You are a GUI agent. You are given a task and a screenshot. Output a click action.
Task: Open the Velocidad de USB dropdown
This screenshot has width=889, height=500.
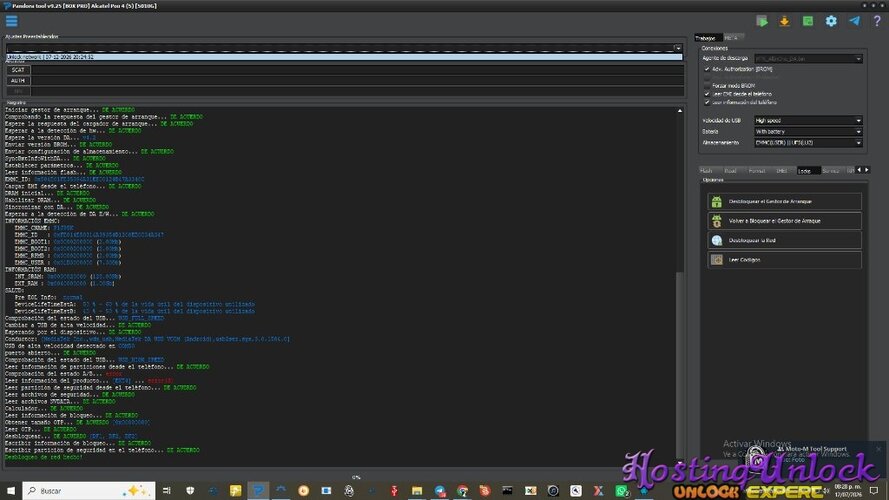(808, 120)
